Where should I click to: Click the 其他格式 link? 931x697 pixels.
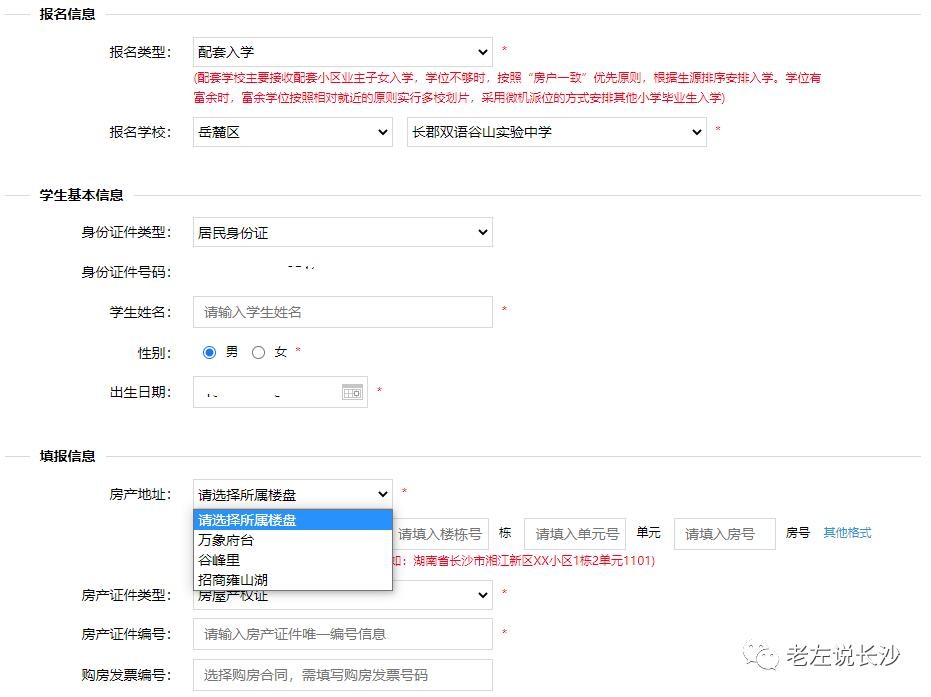tap(847, 533)
